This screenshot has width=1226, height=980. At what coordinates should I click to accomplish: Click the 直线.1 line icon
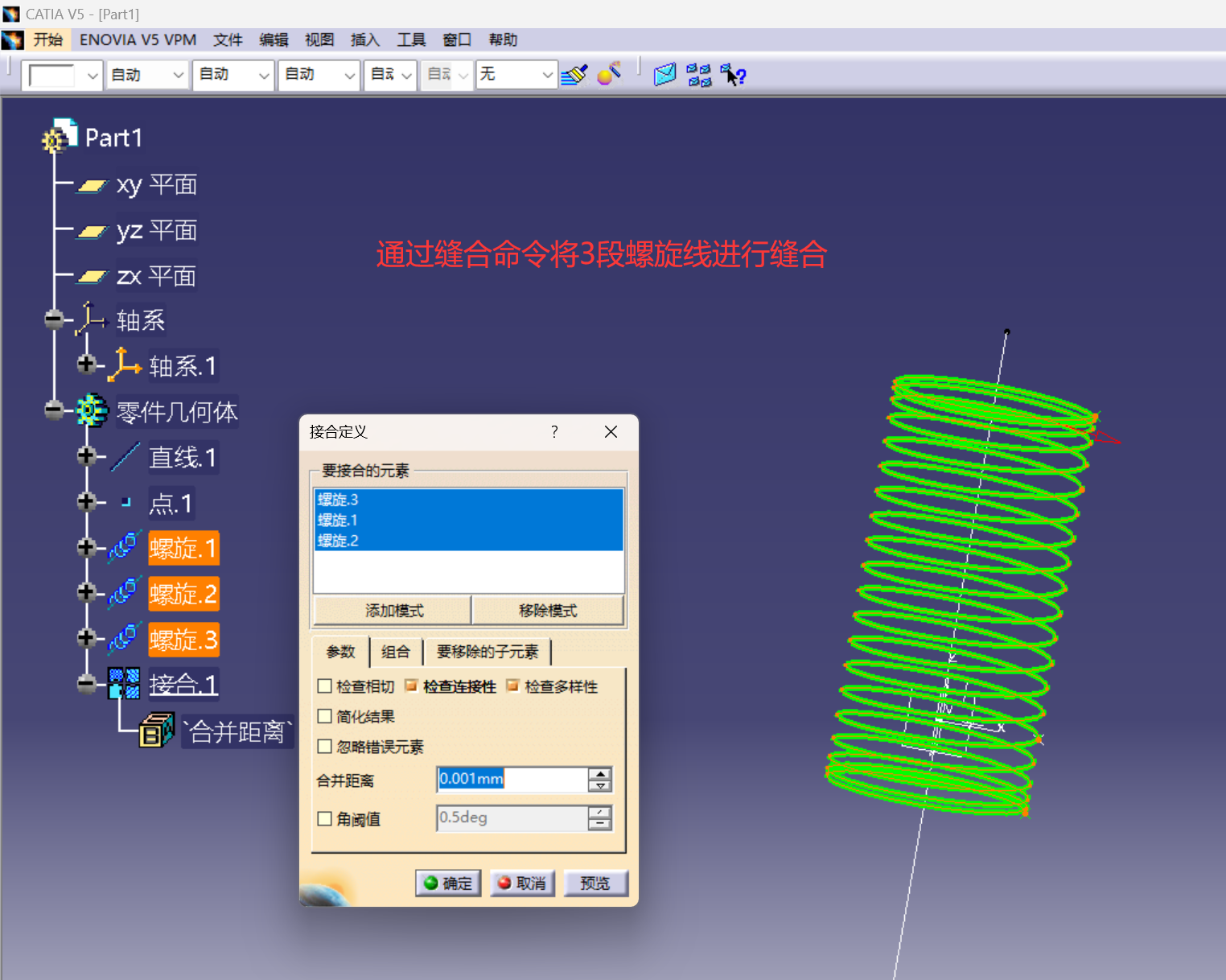[125, 457]
